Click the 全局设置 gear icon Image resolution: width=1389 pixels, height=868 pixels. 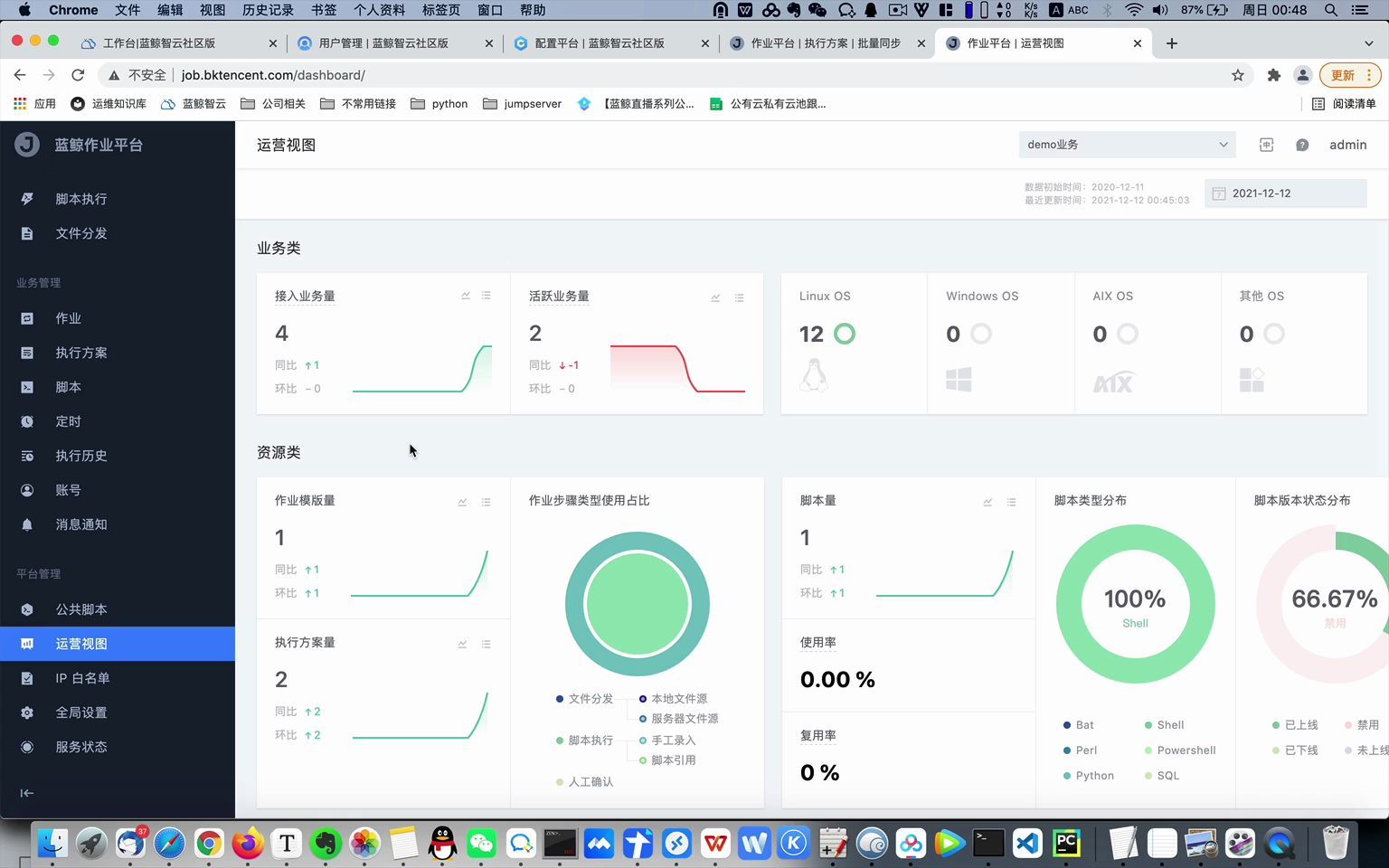[27, 712]
